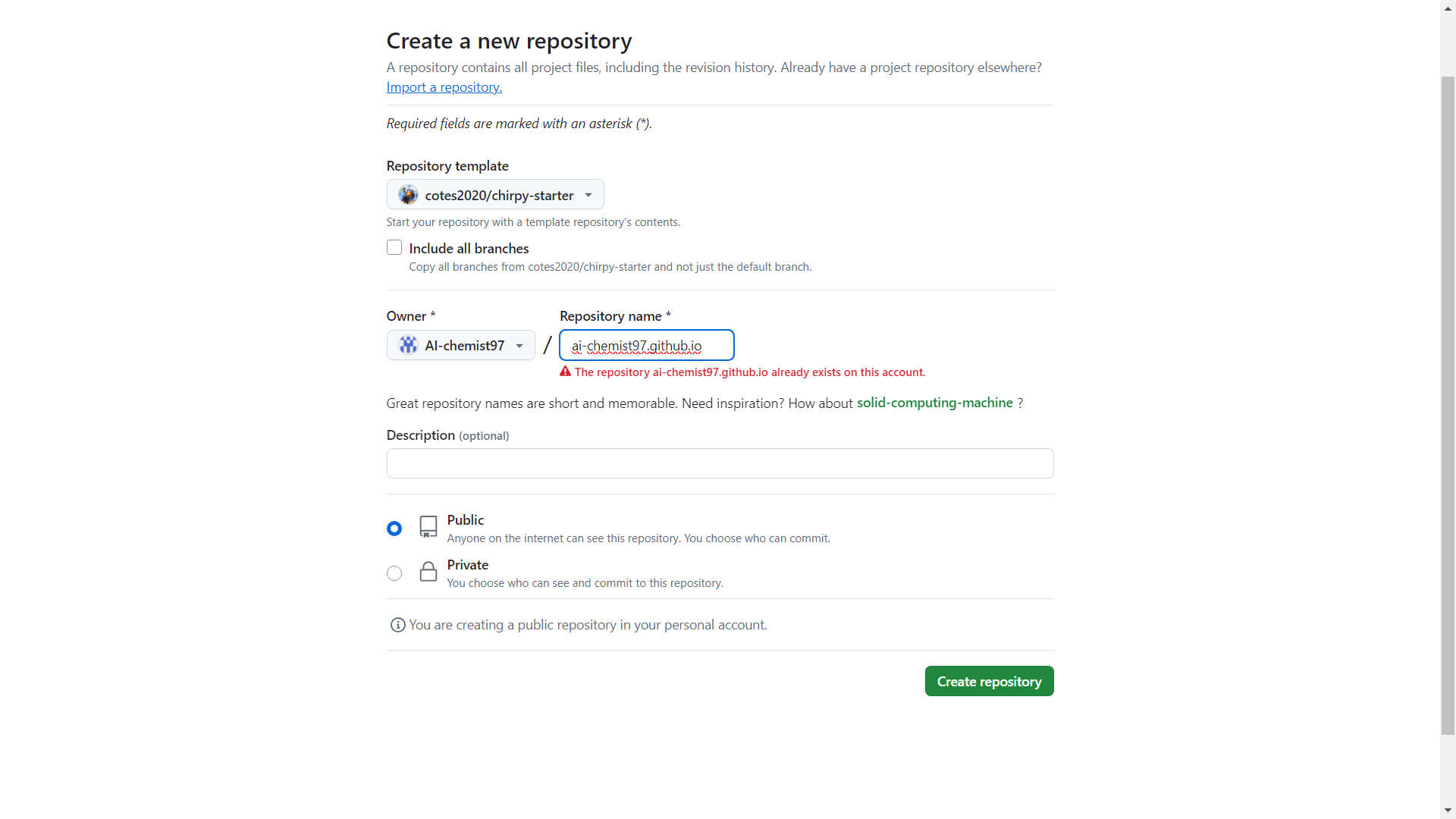
Task: Click the Description text field
Action: tap(720, 463)
